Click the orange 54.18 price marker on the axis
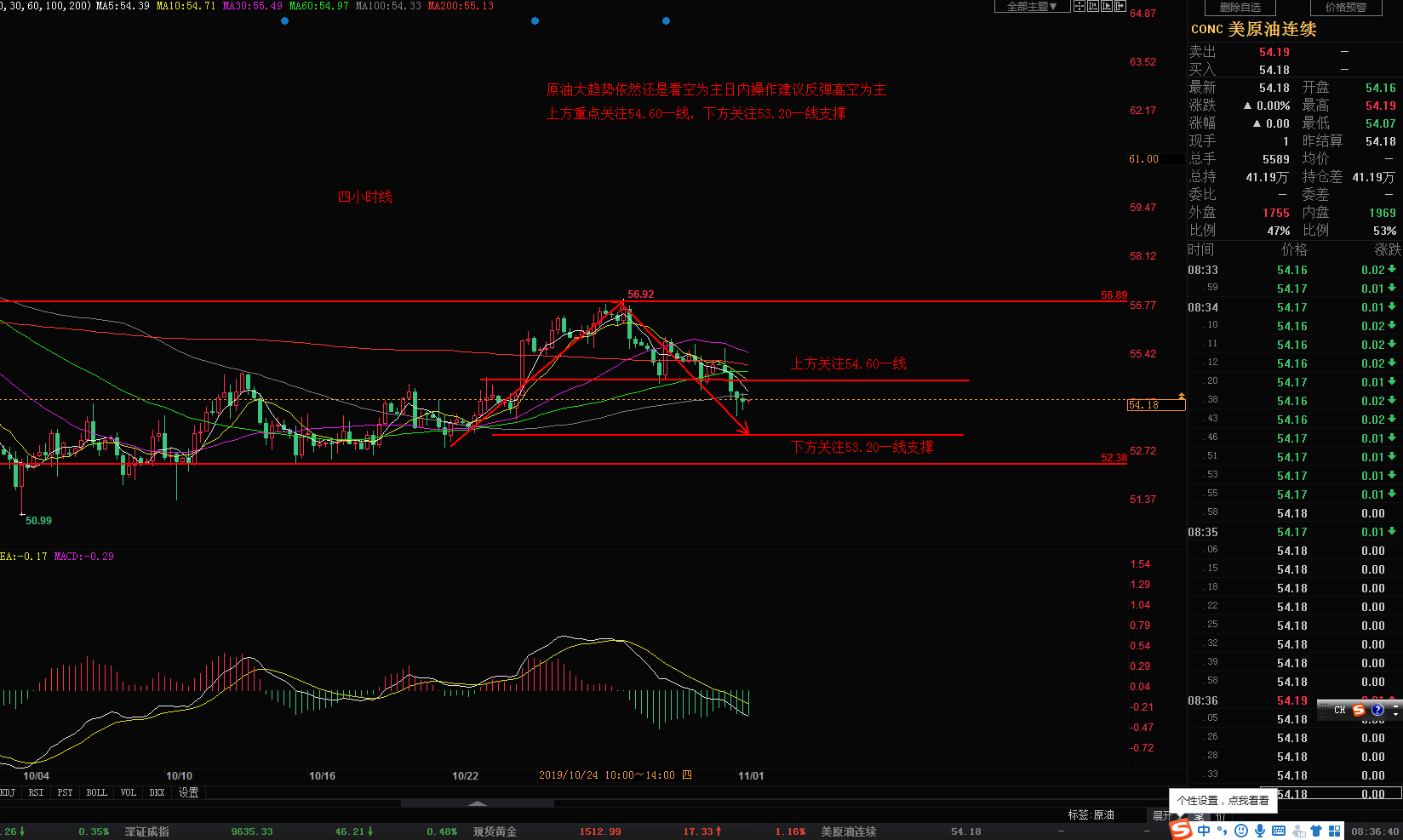1403x840 pixels. pos(1155,405)
